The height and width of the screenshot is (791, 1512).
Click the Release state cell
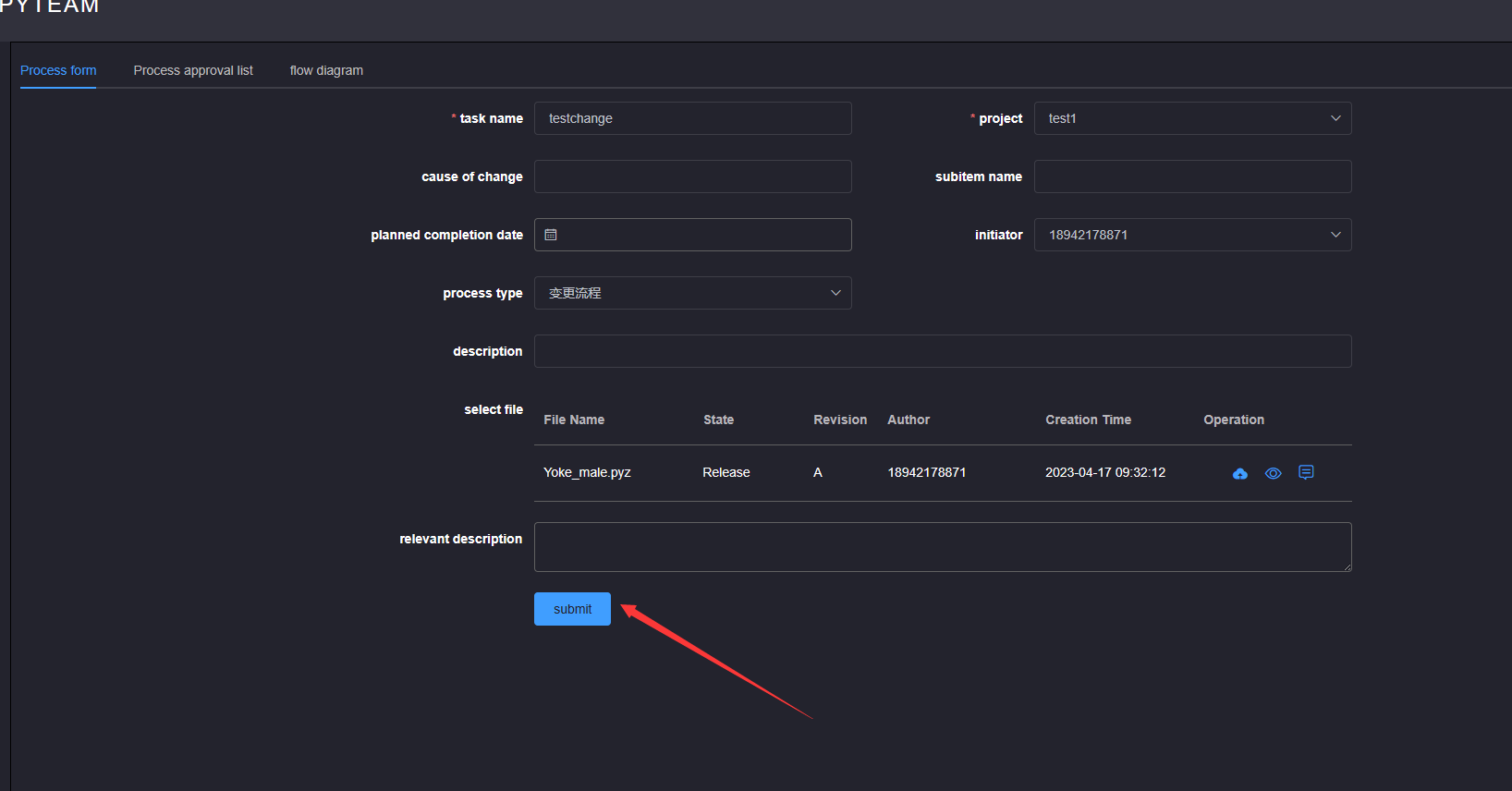[726, 472]
